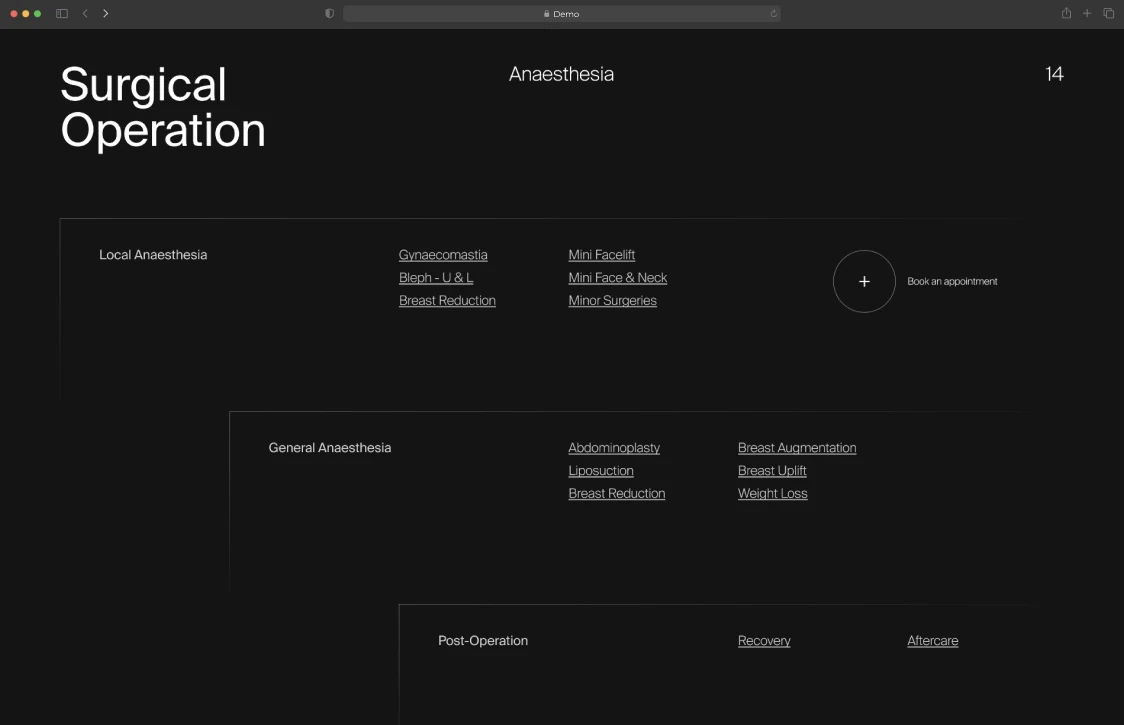1124x725 pixels.
Task: Open a new tab with plus icon
Action: point(1087,14)
